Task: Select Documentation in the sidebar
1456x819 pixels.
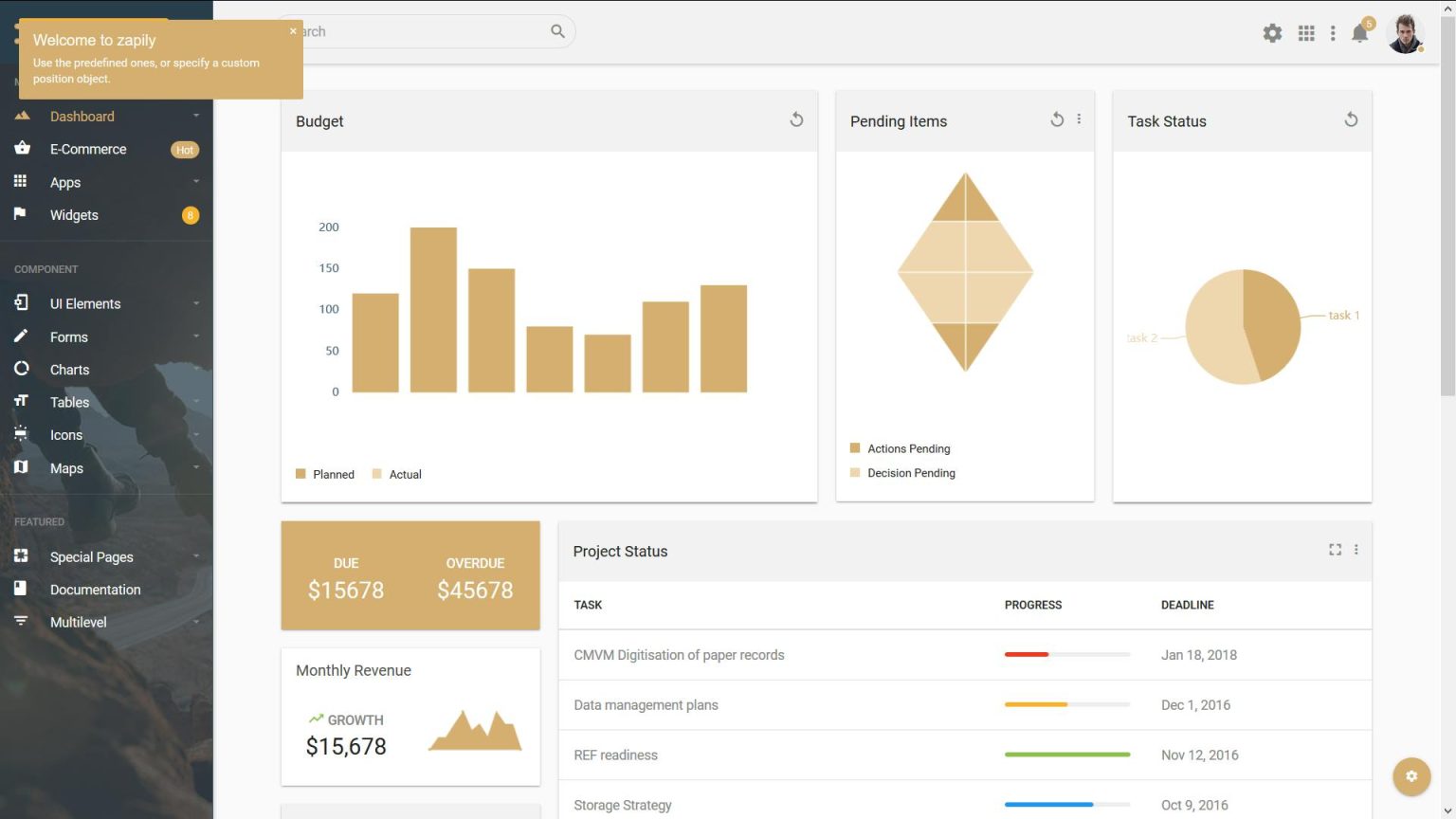Action: (x=95, y=589)
